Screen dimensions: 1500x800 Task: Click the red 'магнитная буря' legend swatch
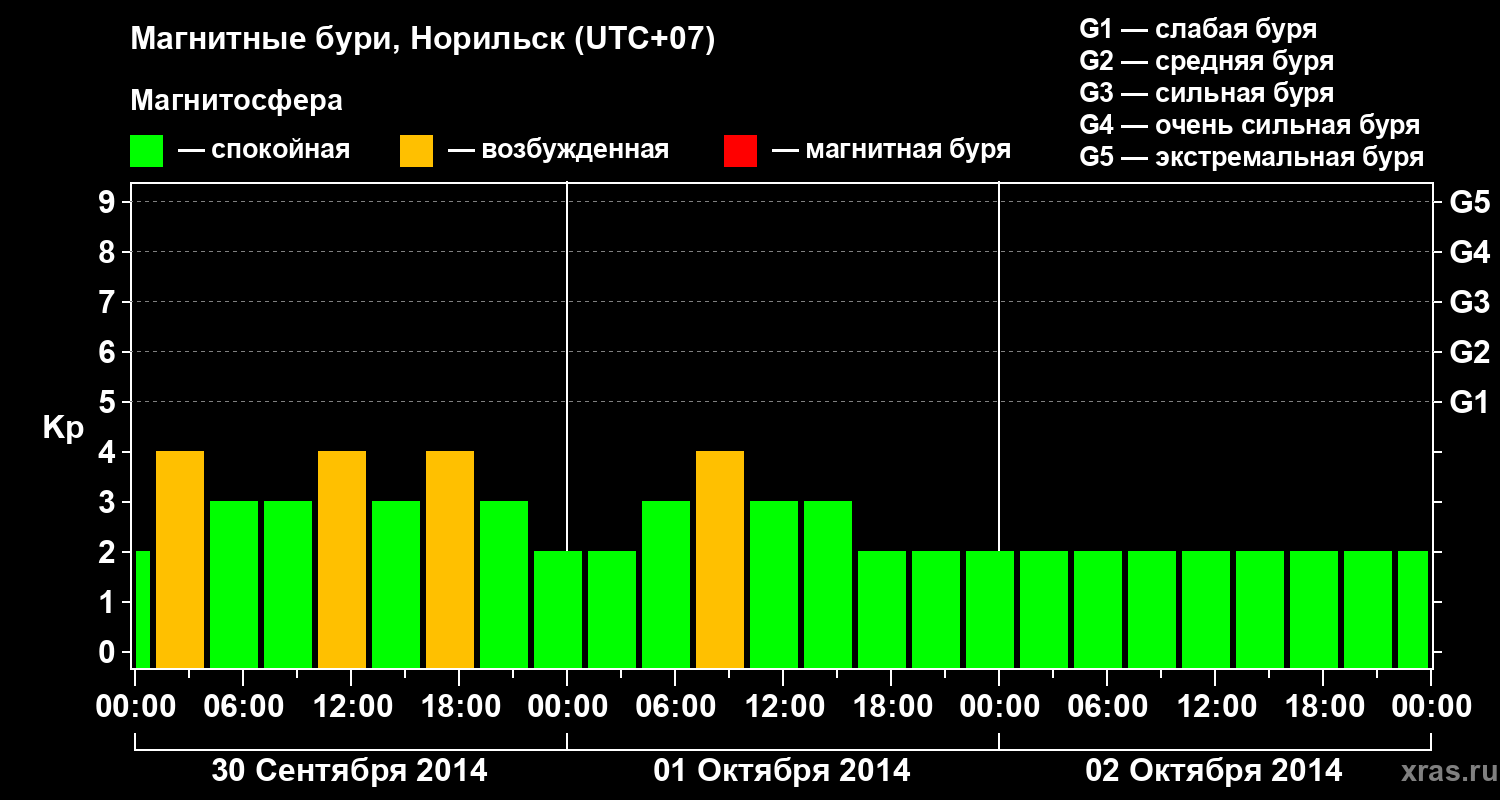click(x=741, y=151)
